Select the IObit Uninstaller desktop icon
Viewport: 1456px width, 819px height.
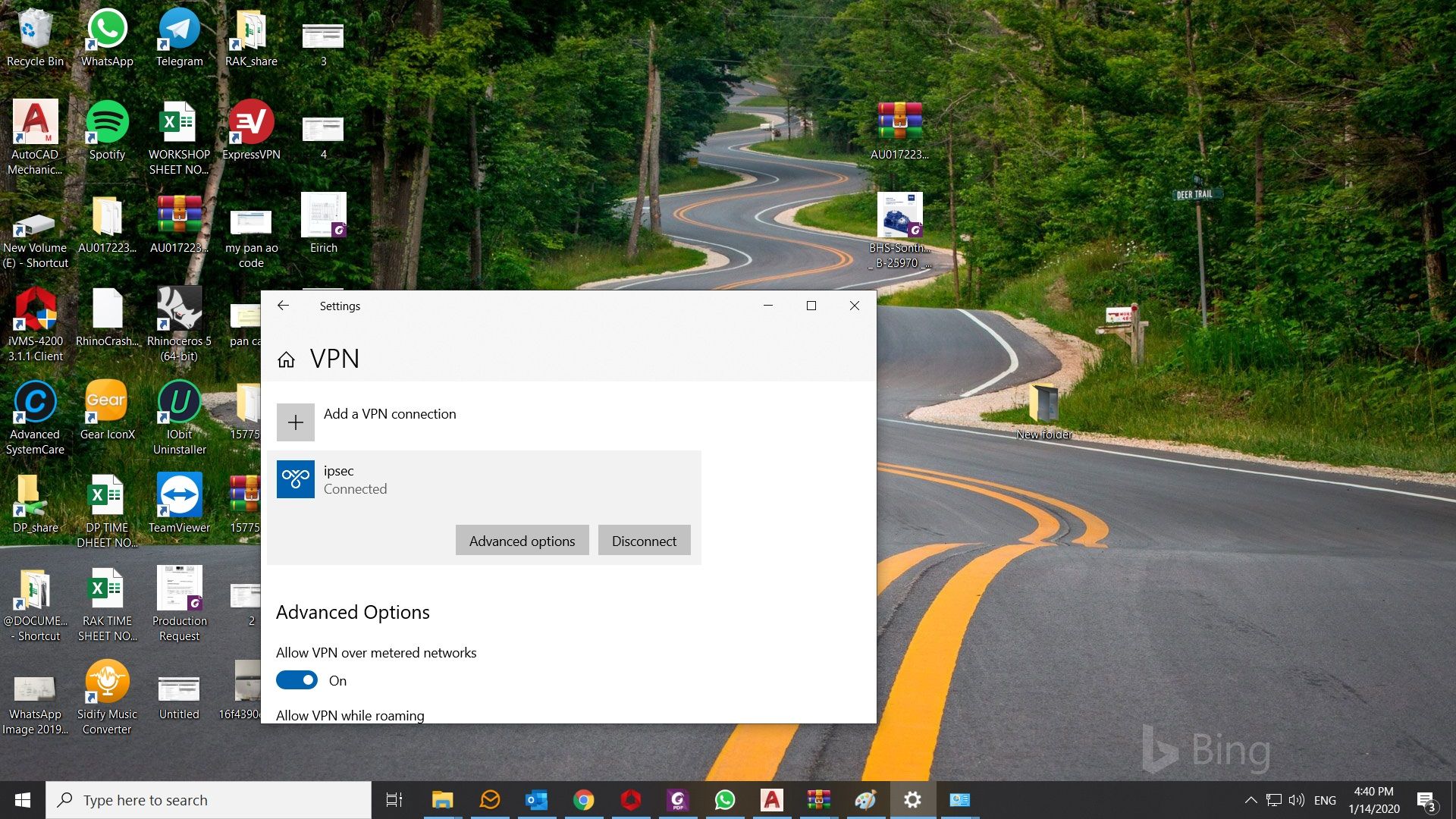(179, 418)
